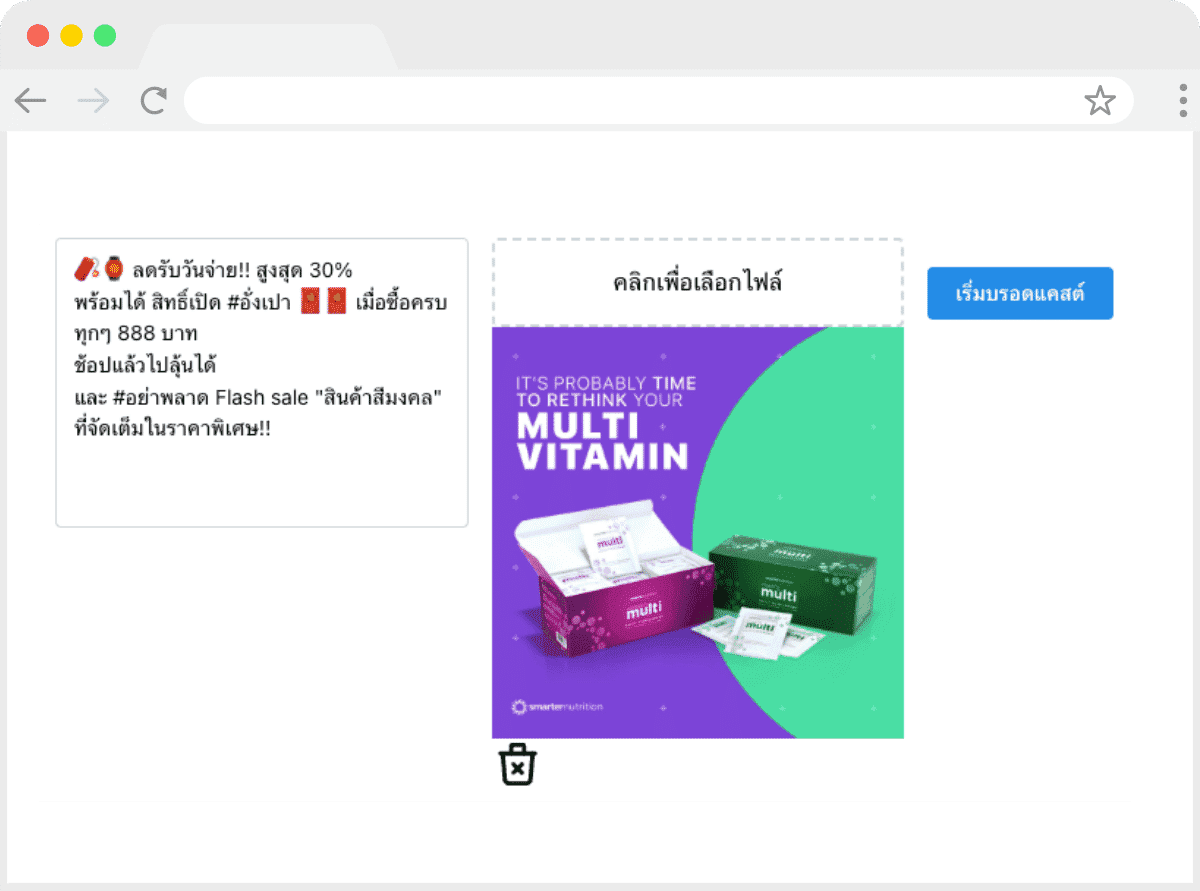This screenshot has width=1200, height=891.
Task: Delete the uploaded image with trash icon
Action: coord(518,765)
